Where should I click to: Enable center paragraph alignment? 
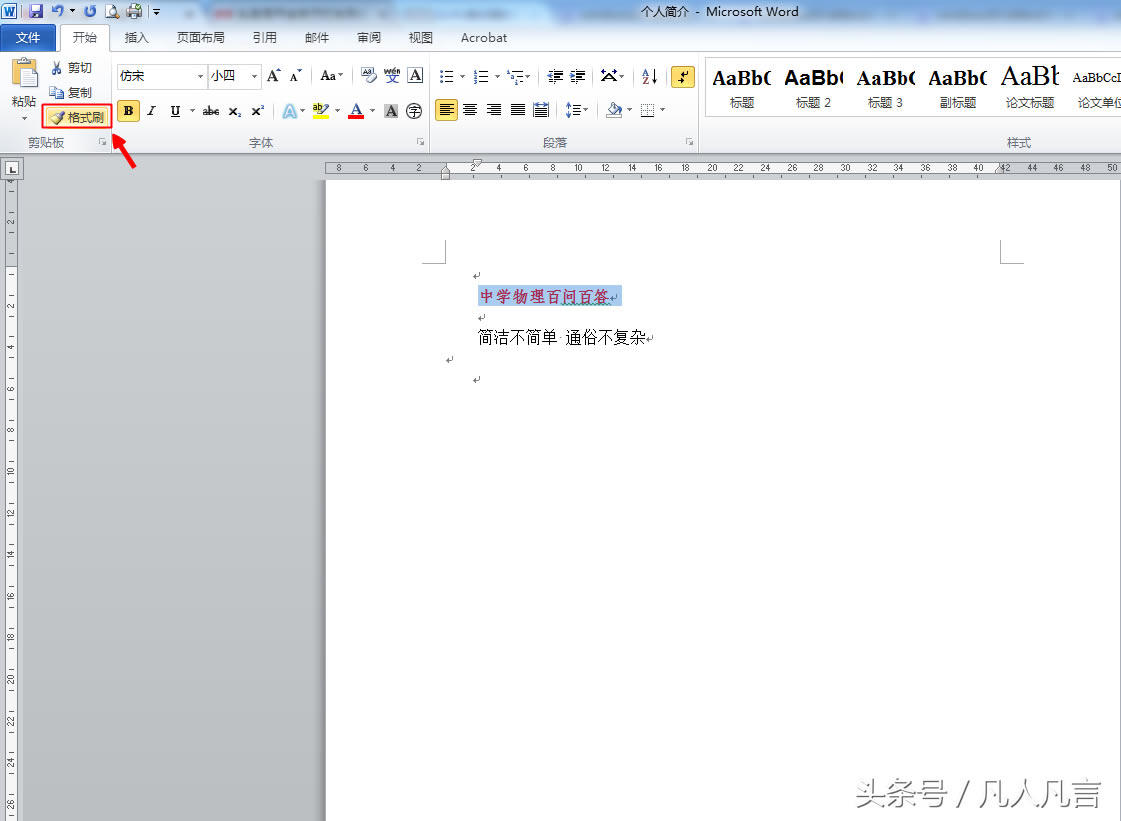click(x=470, y=110)
